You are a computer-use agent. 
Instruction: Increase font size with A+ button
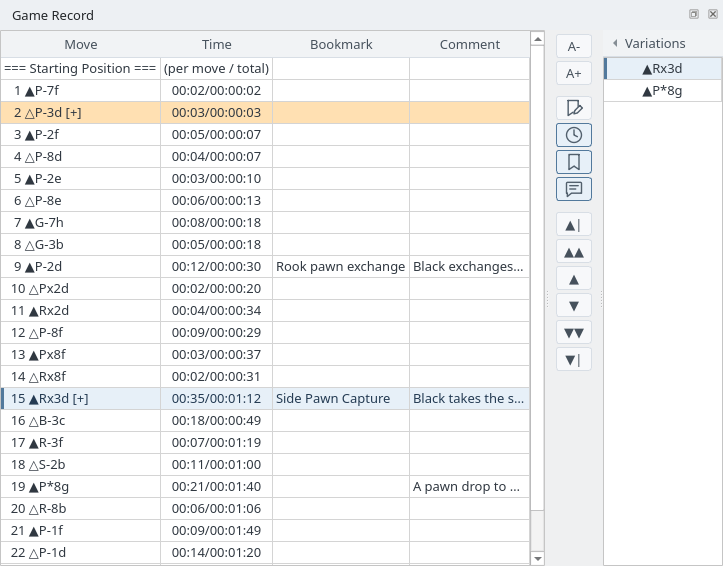[x=574, y=73]
